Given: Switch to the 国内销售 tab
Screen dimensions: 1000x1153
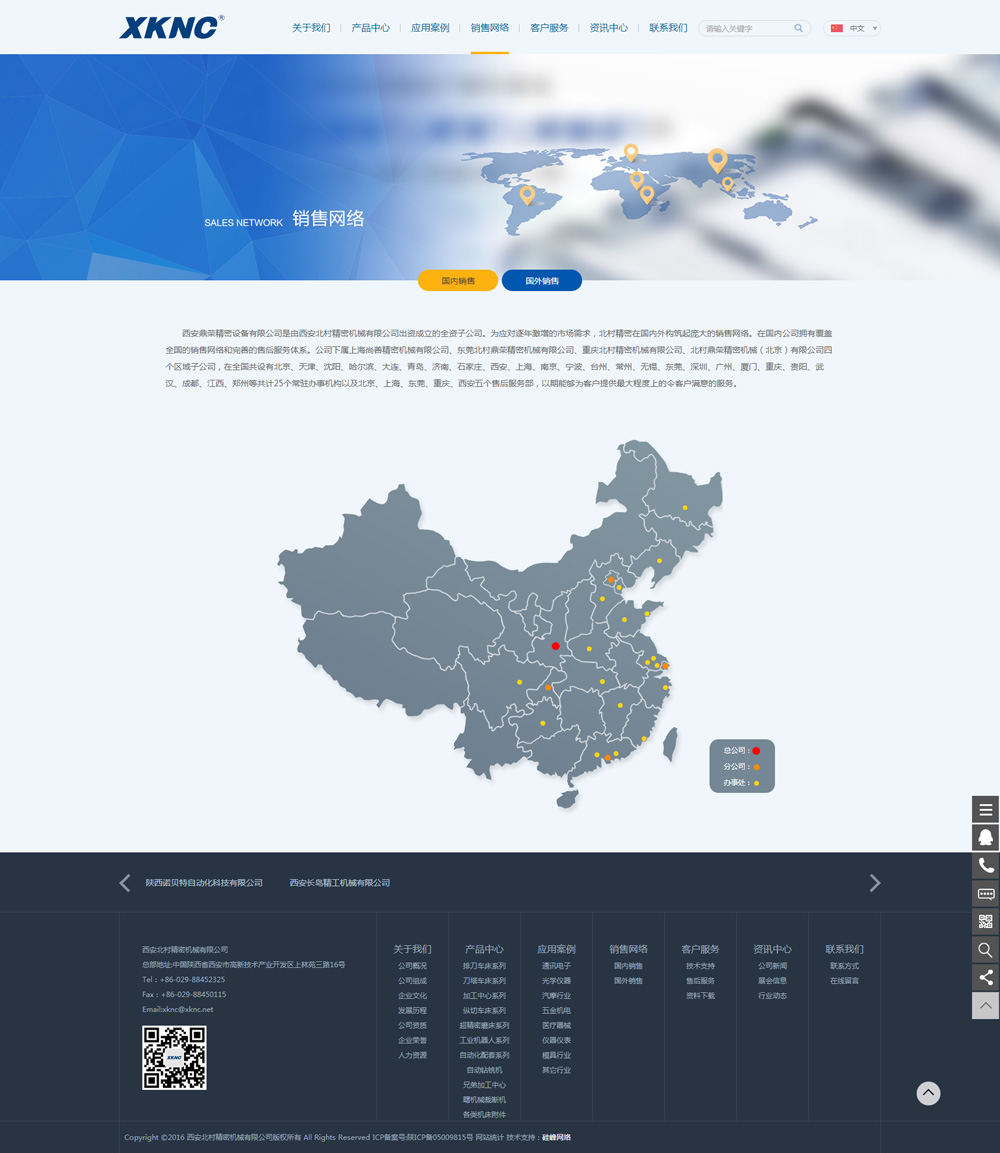Looking at the screenshot, I should tap(458, 281).
